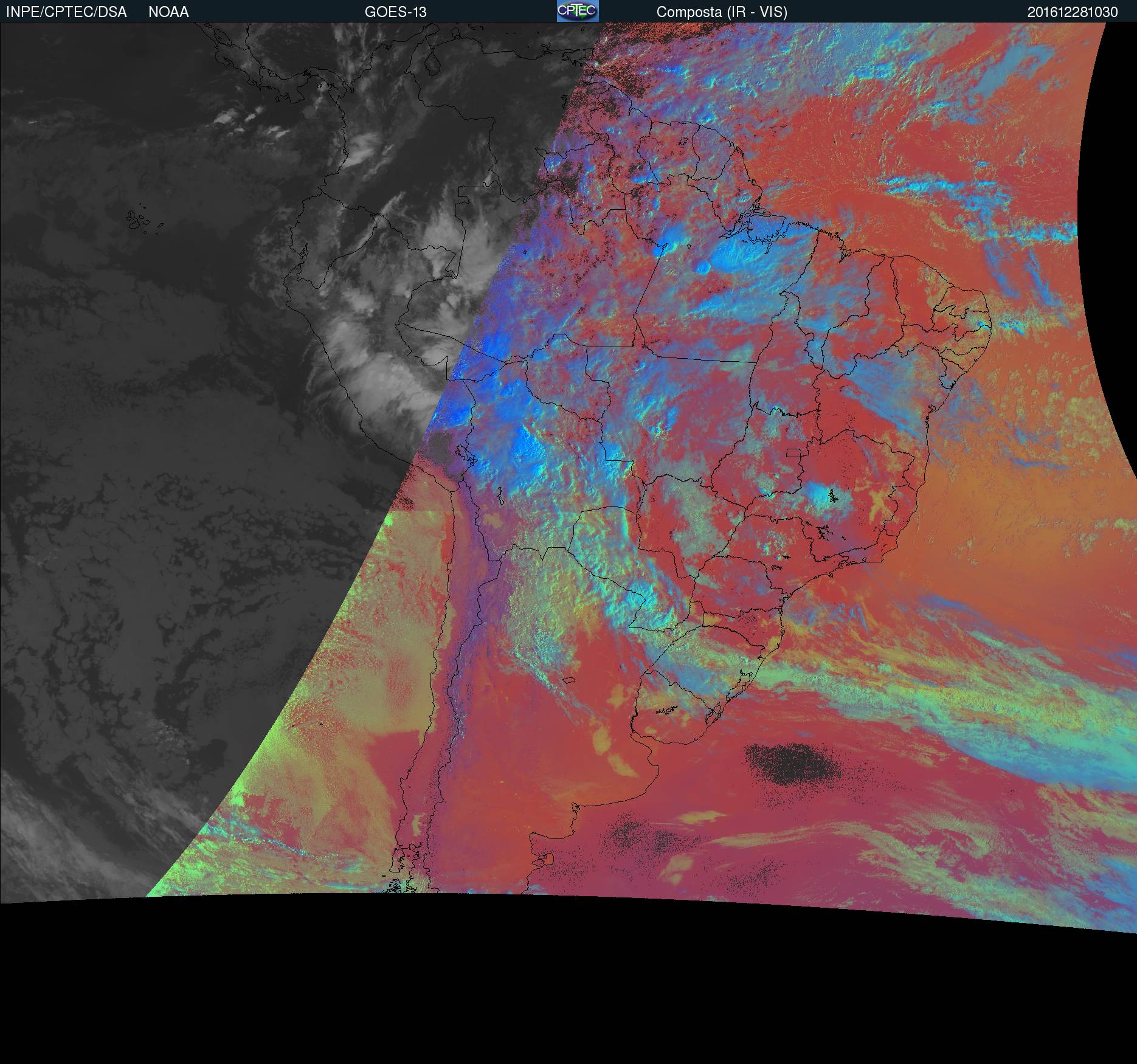
Task: Select the NOAA text in header
Action: pyautogui.click(x=168, y=12)
